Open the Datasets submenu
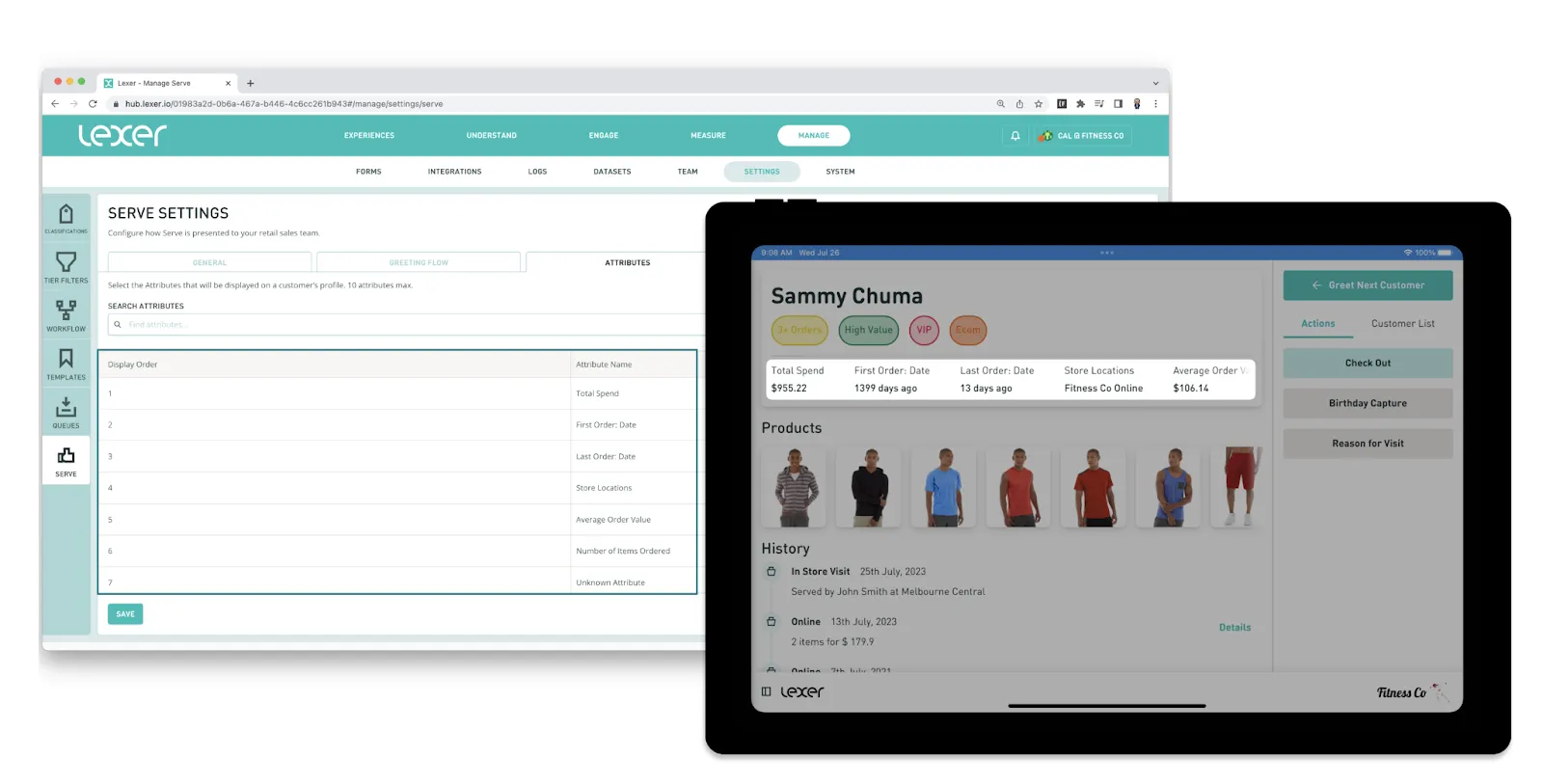Image resolution: width=1543 pixels, height=784 pixels. [612, 172]
